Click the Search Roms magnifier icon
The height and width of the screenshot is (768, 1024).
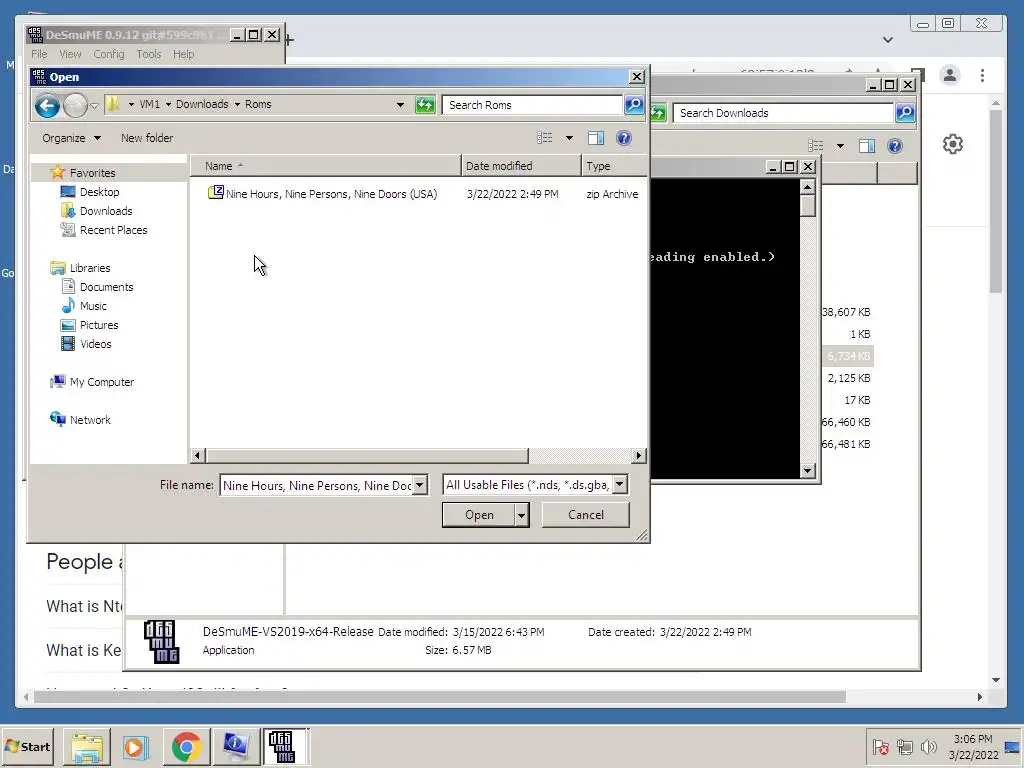[x=633, y=104]
